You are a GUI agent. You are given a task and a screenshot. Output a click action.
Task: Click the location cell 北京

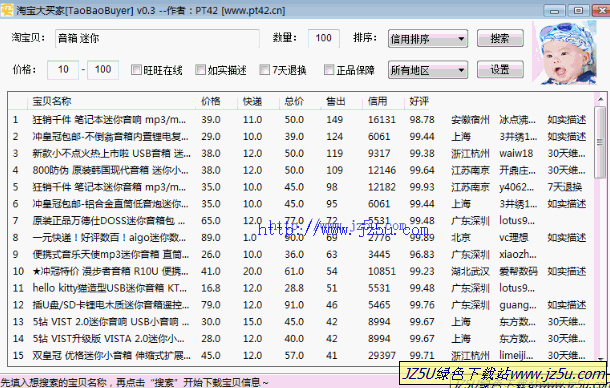[x=461, y=238]
